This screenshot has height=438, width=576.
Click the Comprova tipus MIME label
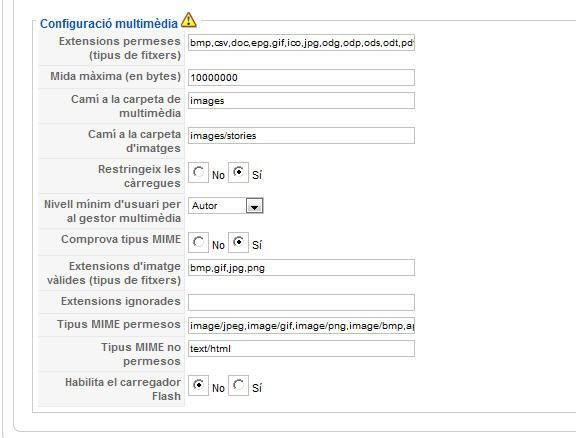[x=121, y=239]
